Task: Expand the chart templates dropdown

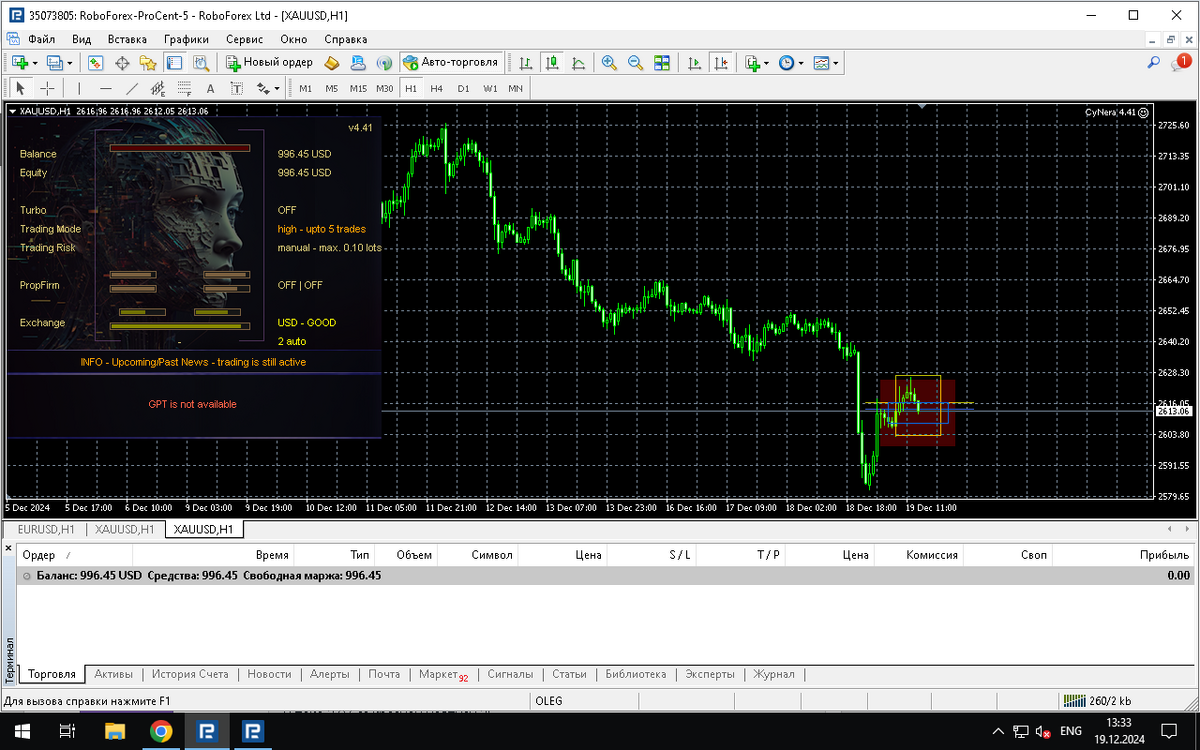Action: coord(836,62)
